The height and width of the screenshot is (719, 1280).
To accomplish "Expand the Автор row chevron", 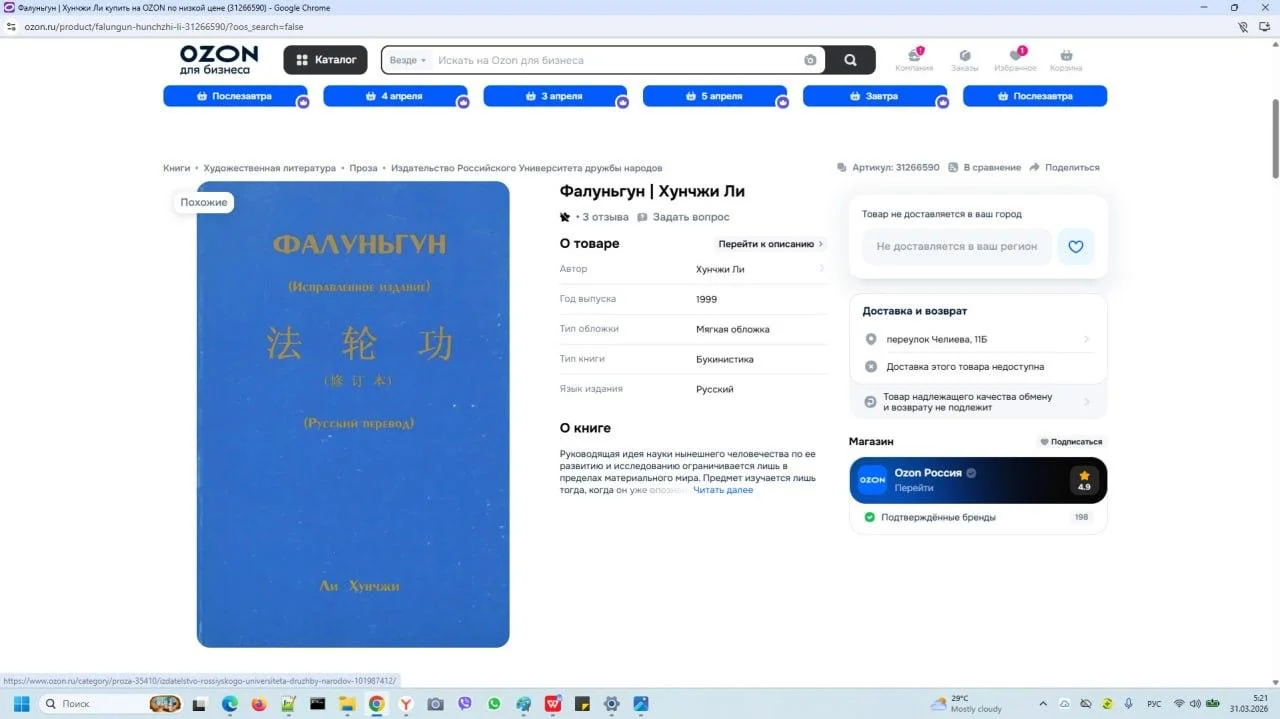I will click(822, 268).
